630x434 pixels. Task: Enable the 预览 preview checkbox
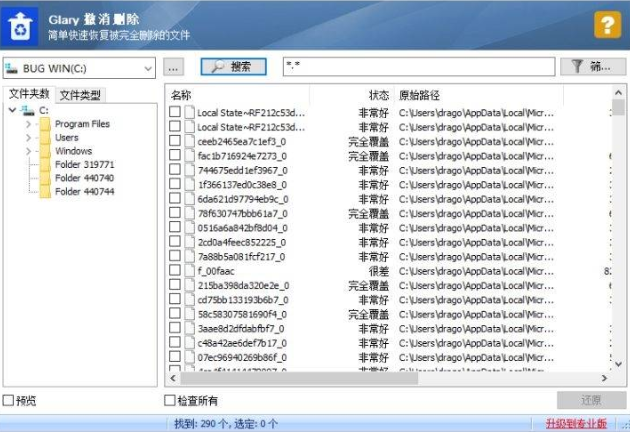tap(9, 401)
